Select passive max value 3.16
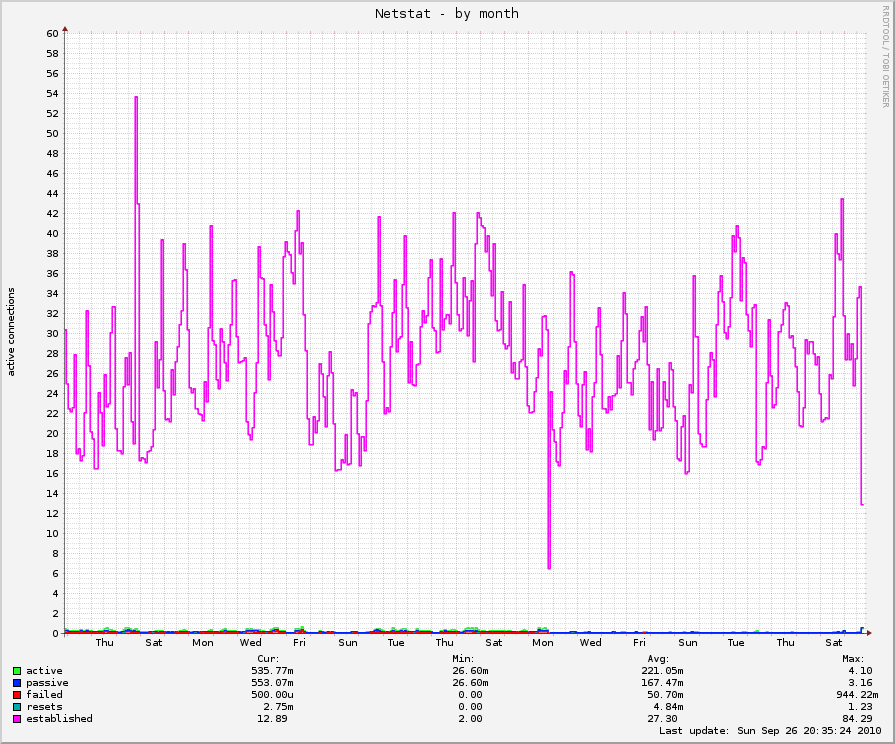Viewport: 895px width, 744px height. click(860, 683)
